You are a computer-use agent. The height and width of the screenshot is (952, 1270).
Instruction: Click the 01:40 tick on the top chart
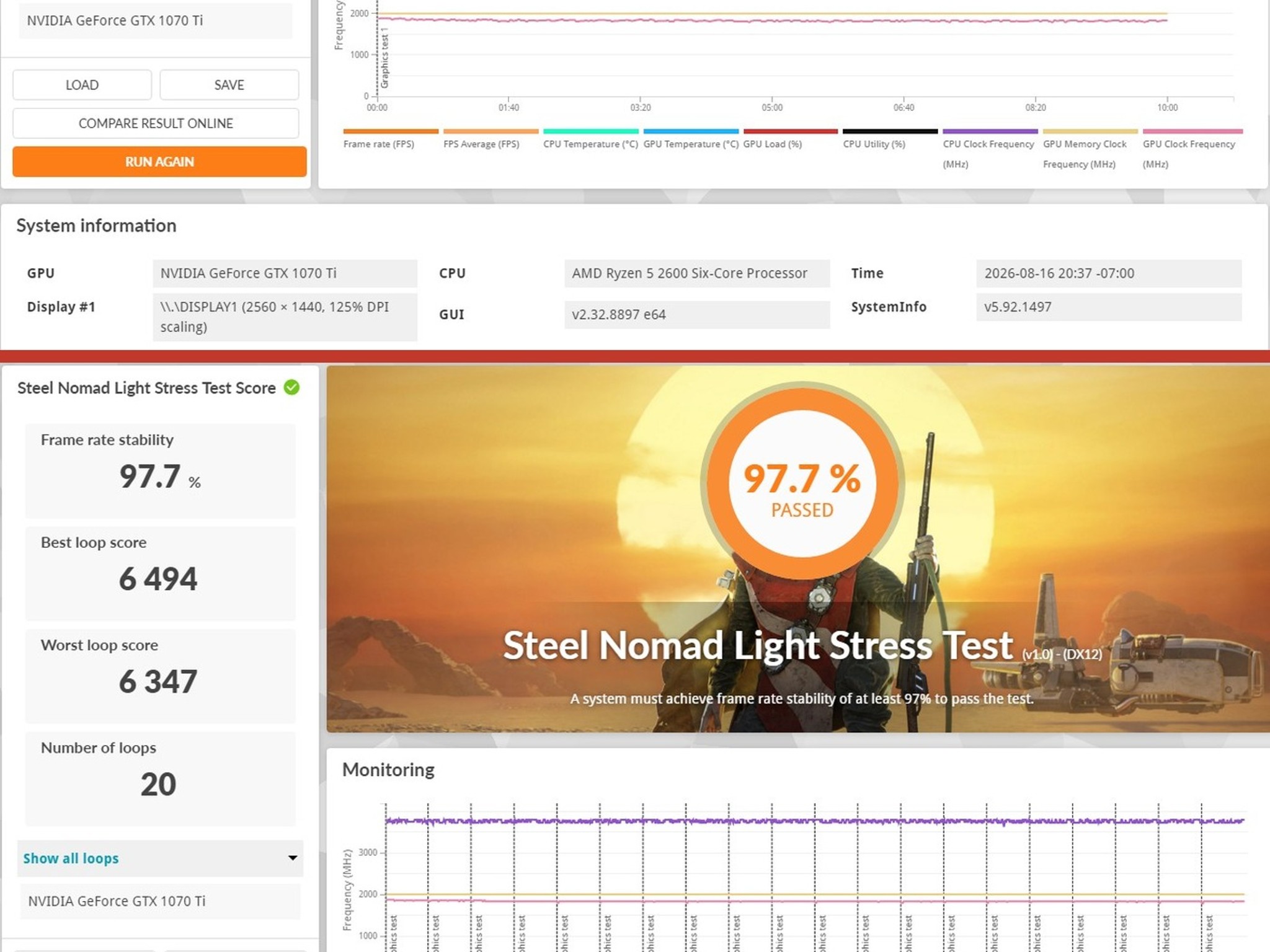pos(508,107)
